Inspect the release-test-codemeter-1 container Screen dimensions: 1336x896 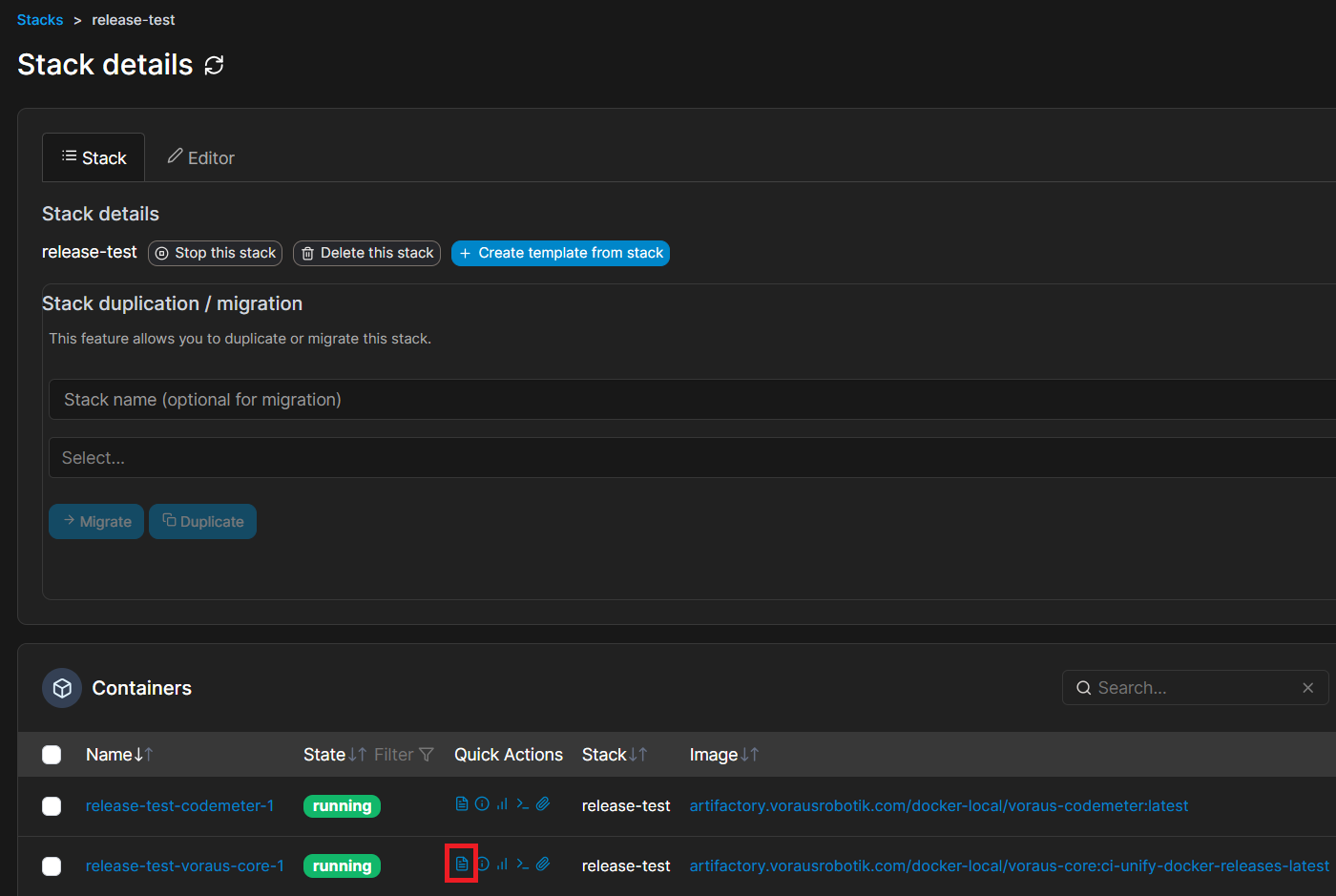coord(482,804)
